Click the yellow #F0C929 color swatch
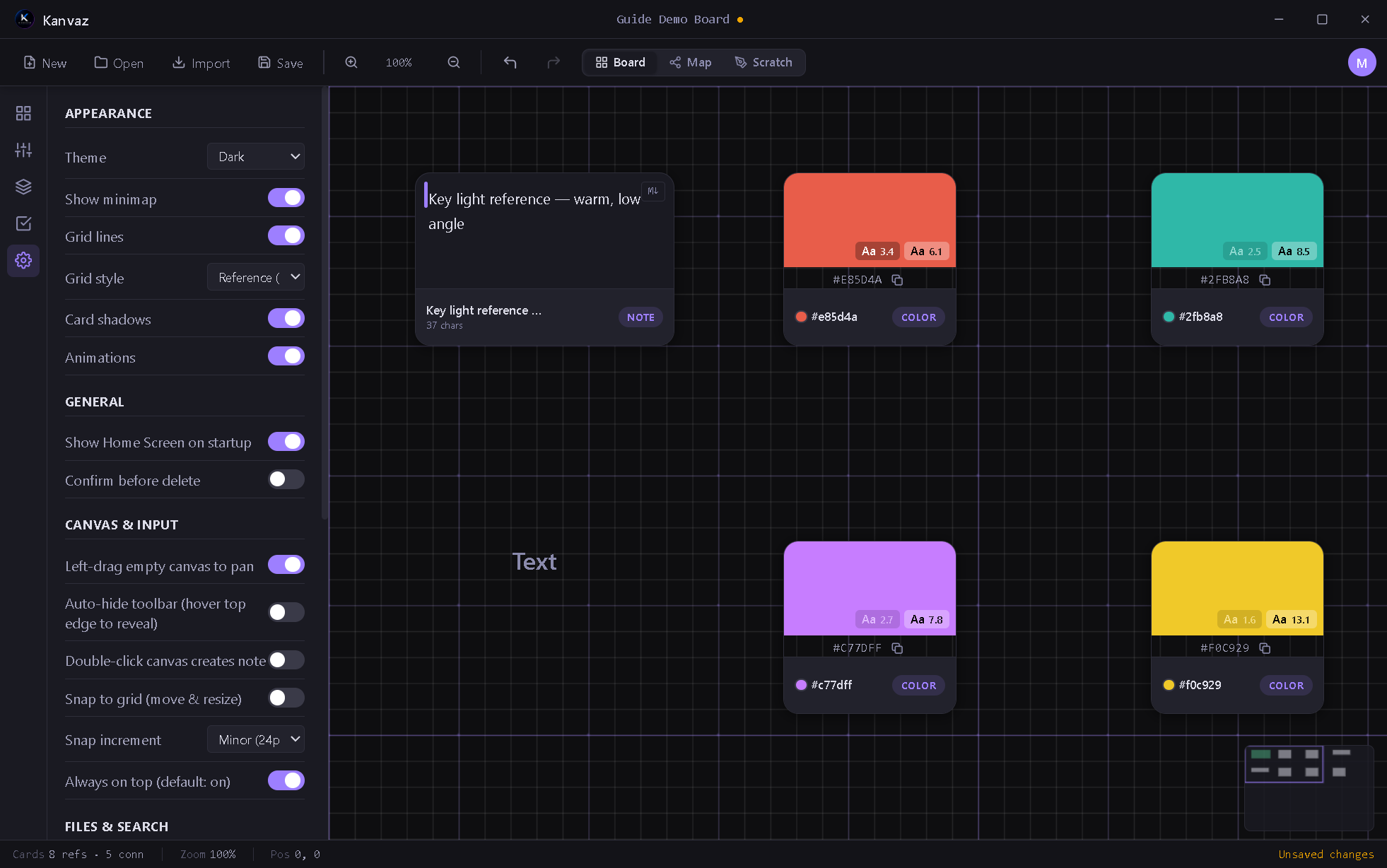This screenshot has width=1387, height=868. [x=1237, y=588]
